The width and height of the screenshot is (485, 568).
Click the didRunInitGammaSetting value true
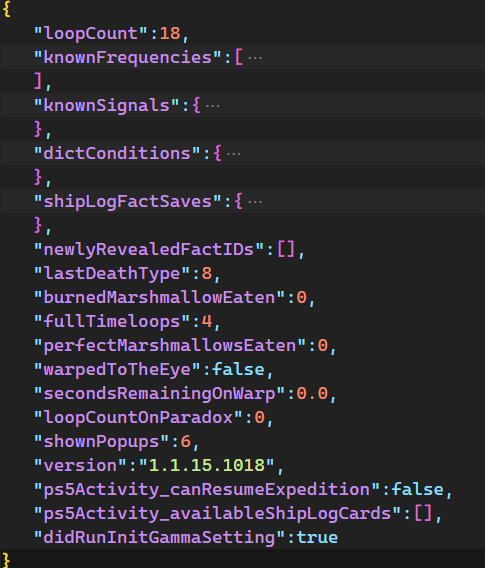[318, 538]
